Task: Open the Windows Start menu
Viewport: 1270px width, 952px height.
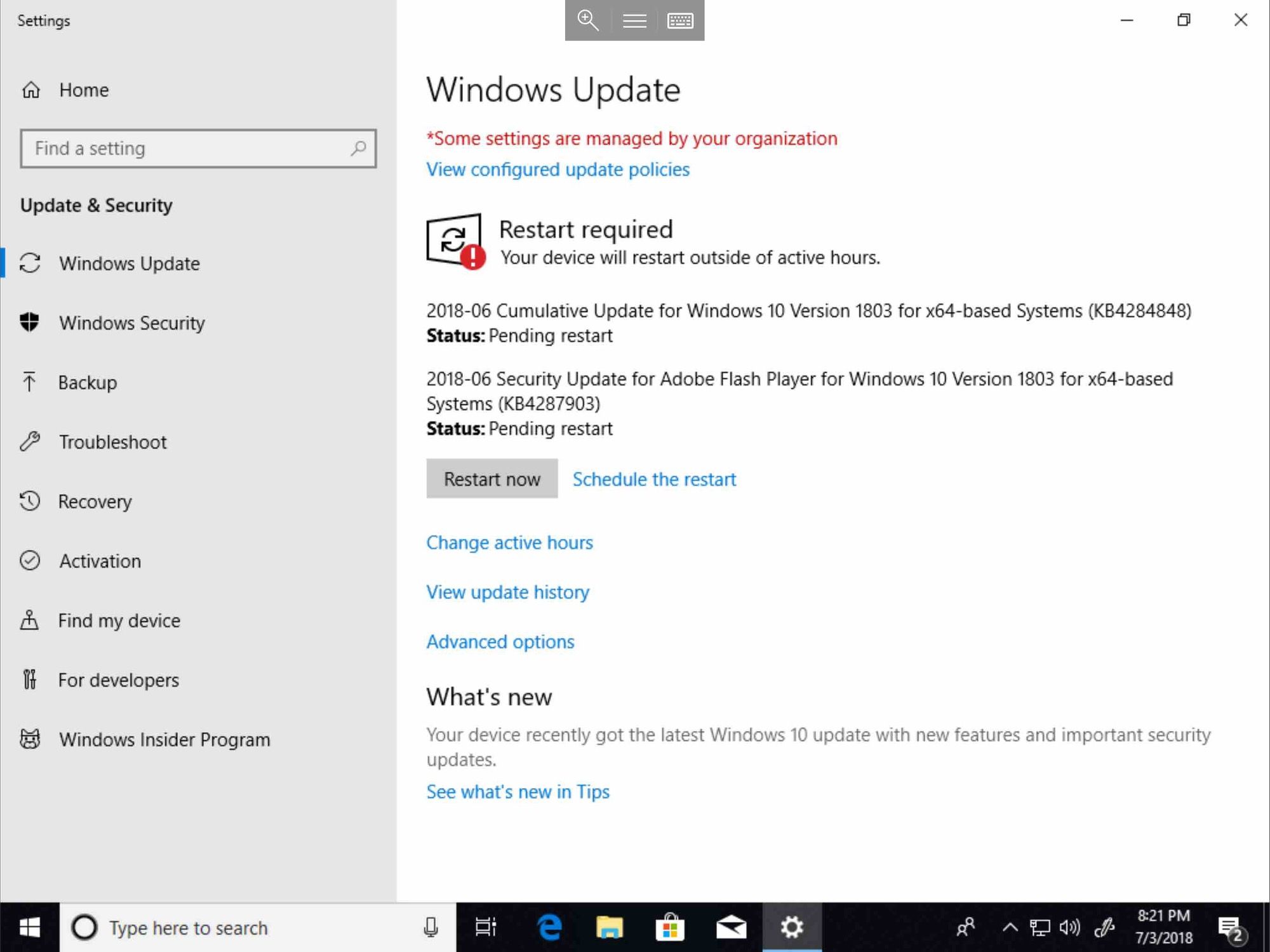Action: click(x=30, y=928)
